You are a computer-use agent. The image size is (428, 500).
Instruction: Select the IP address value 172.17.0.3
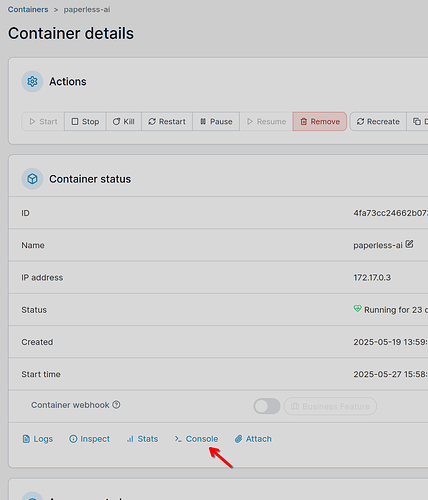tap(372, 277)
